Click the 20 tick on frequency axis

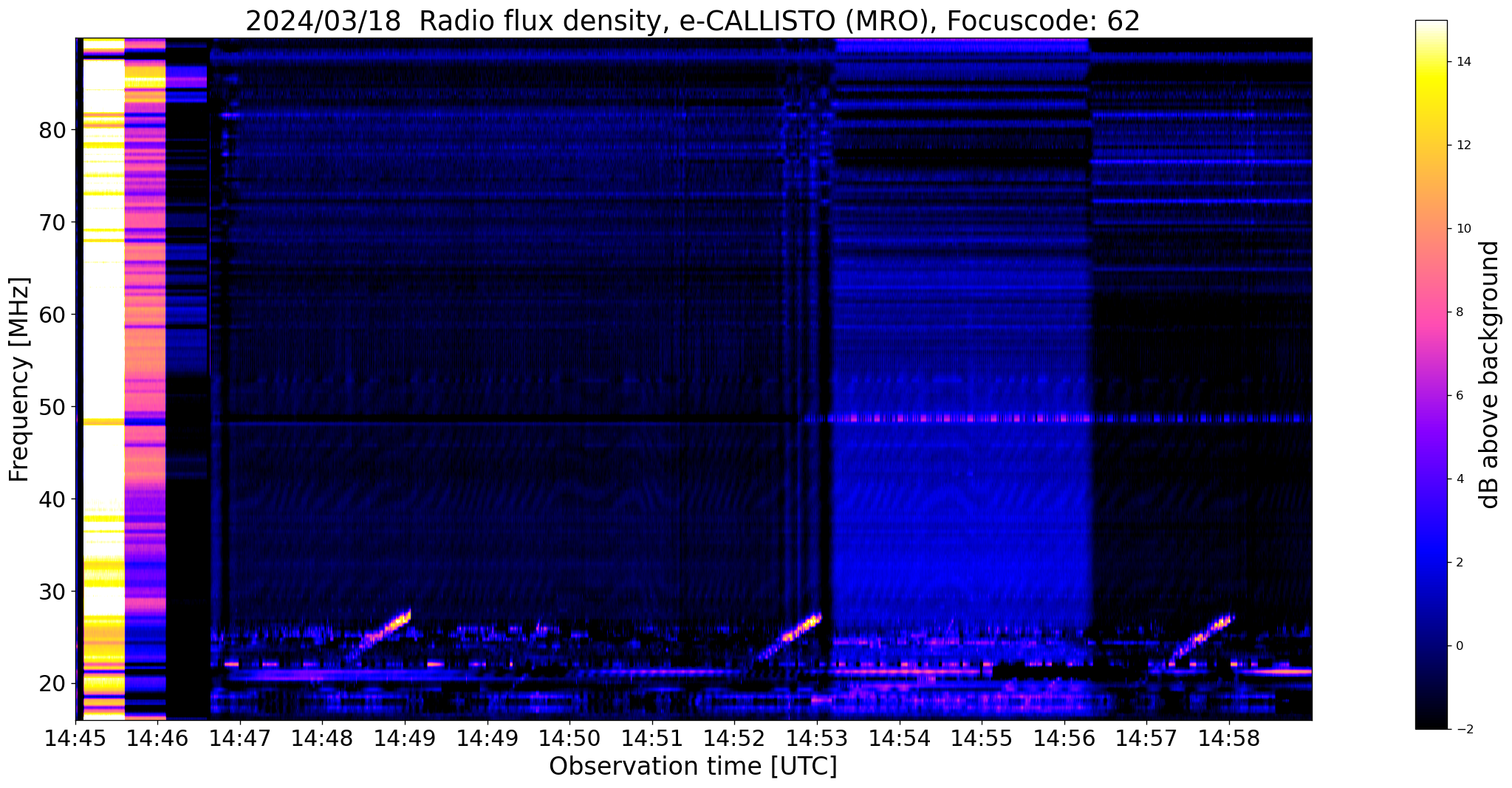(52, 684)
